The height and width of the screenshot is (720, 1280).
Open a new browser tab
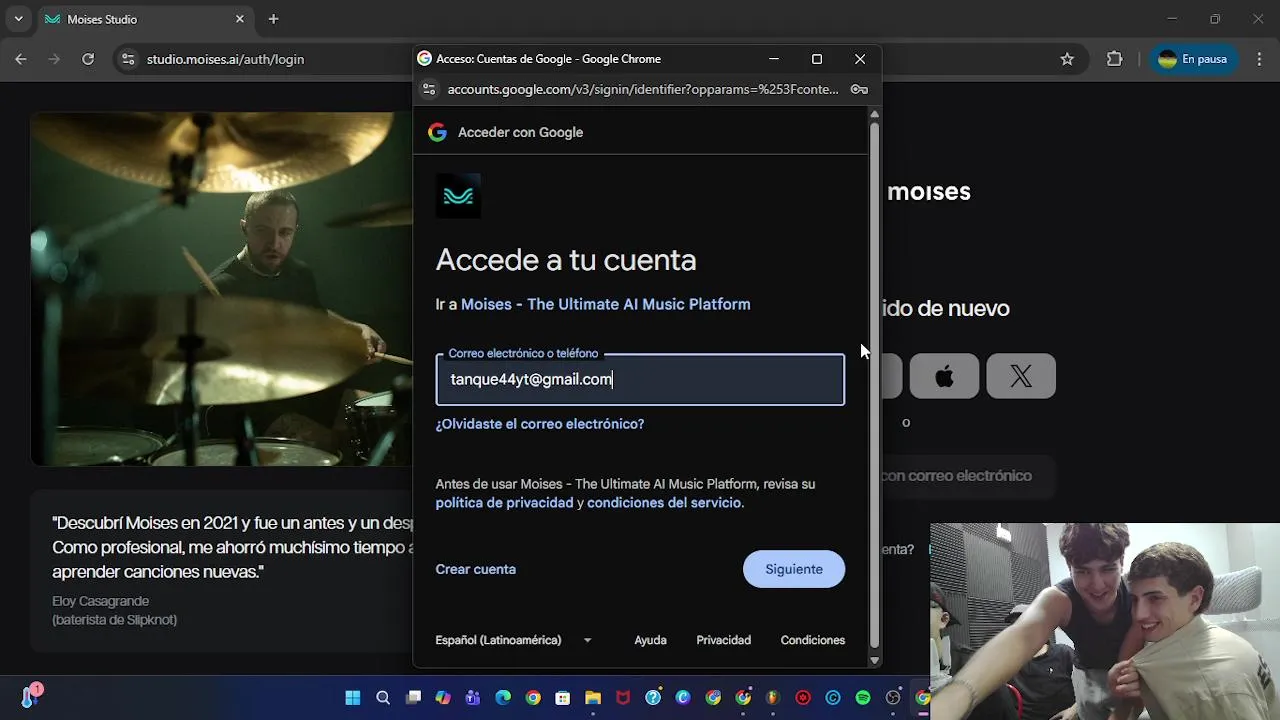coord(273,19)
